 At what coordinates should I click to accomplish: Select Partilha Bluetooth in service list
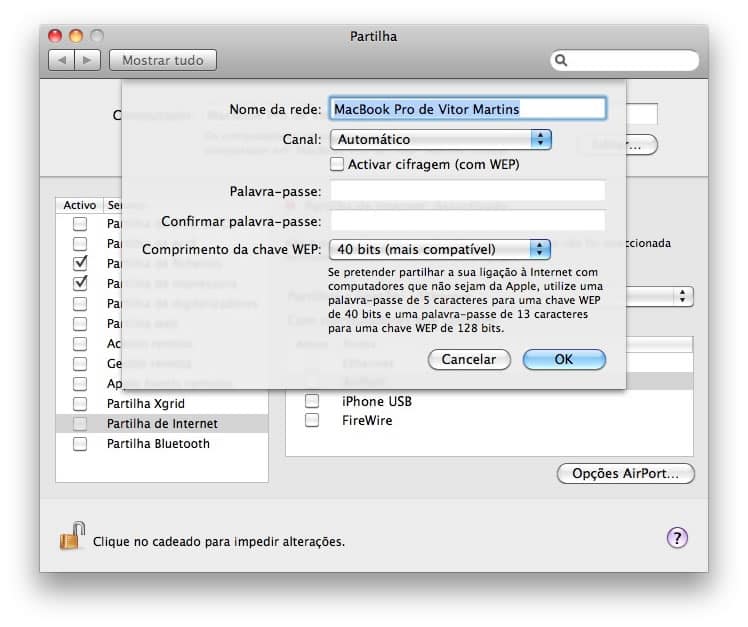click(x=162, y=444)
